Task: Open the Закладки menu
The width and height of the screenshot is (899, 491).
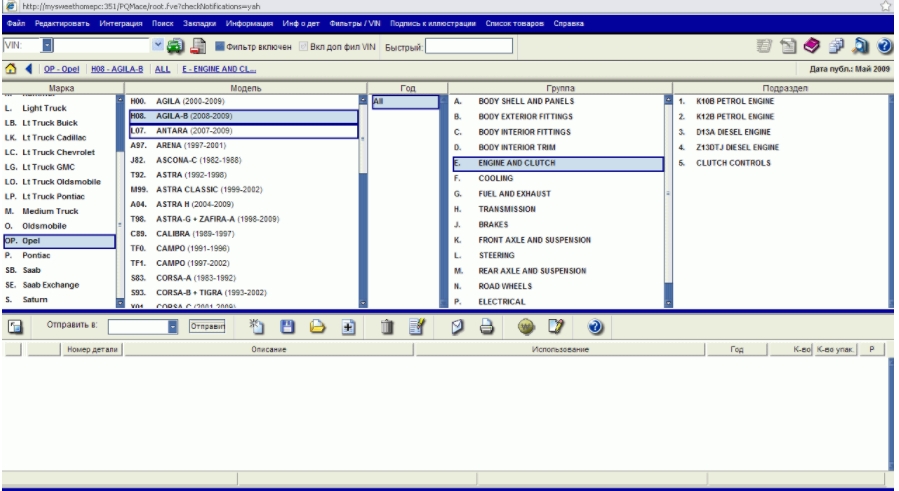Action: (x=200, y=24)
